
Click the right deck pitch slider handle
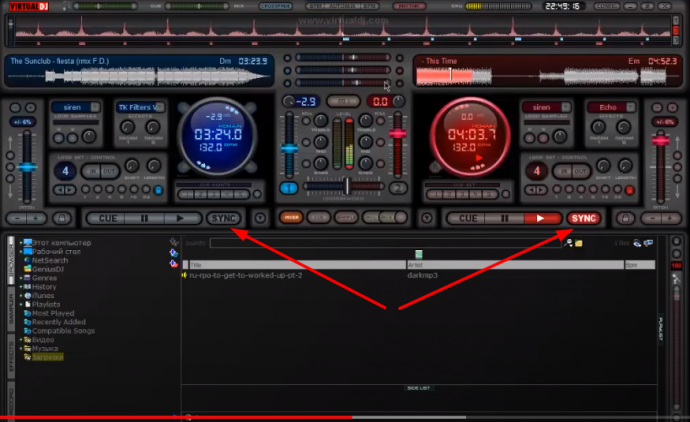coord(661,141)
